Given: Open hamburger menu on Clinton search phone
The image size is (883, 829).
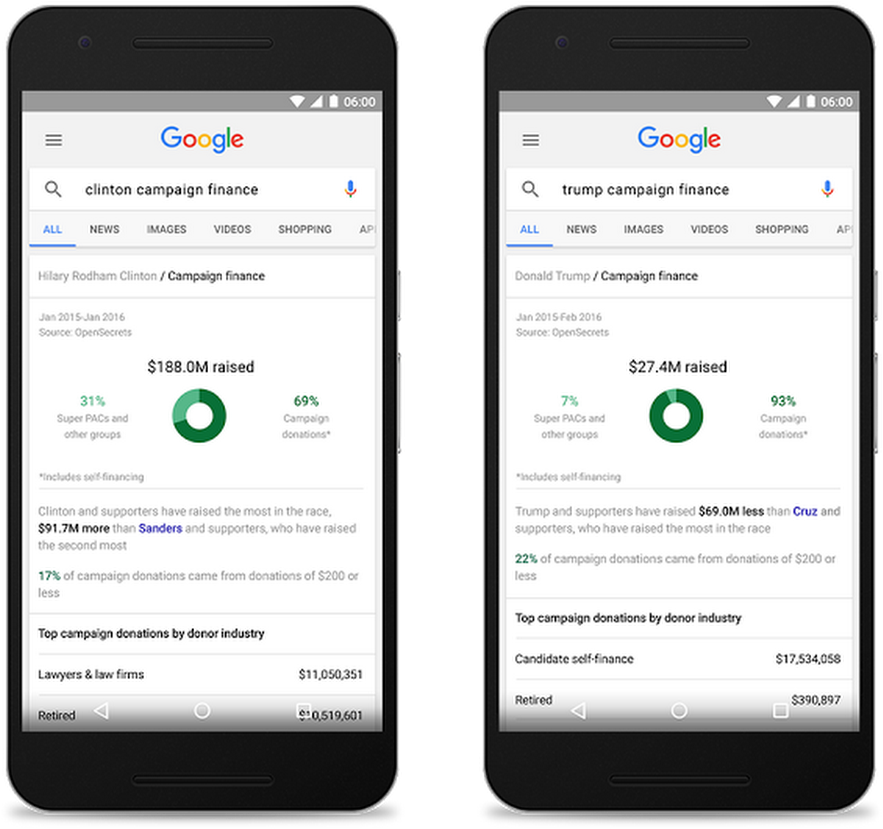Looking at the screenshot, I should coord(53,140).
